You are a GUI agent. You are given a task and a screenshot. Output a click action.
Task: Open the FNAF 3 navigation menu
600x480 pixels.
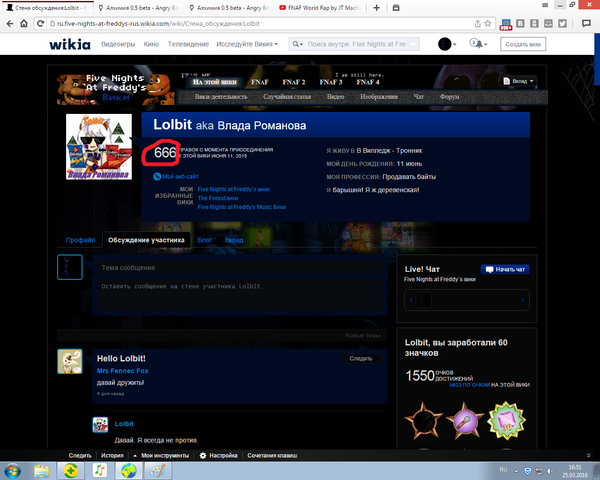[x=331, y=82]
